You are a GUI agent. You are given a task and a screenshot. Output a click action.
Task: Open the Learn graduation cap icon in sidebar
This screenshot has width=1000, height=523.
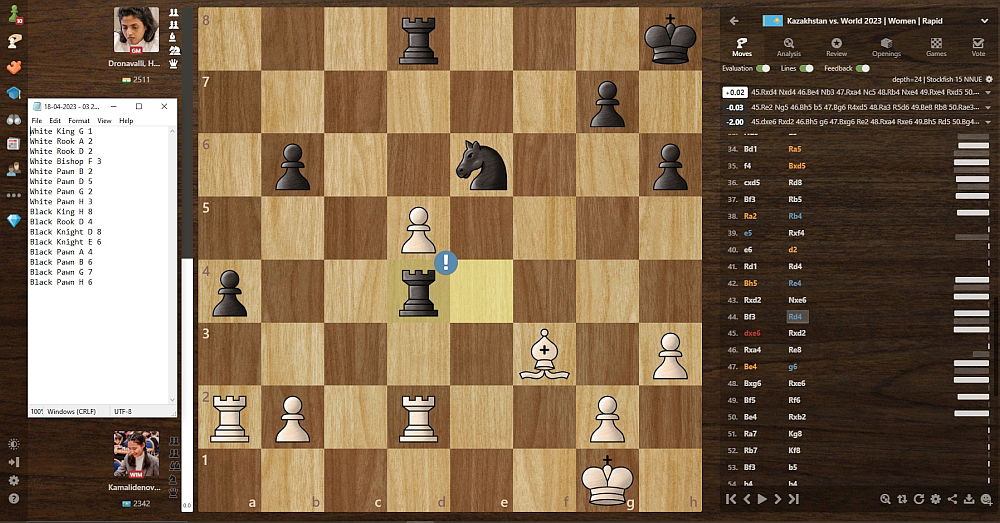click(x=14, y=93)
